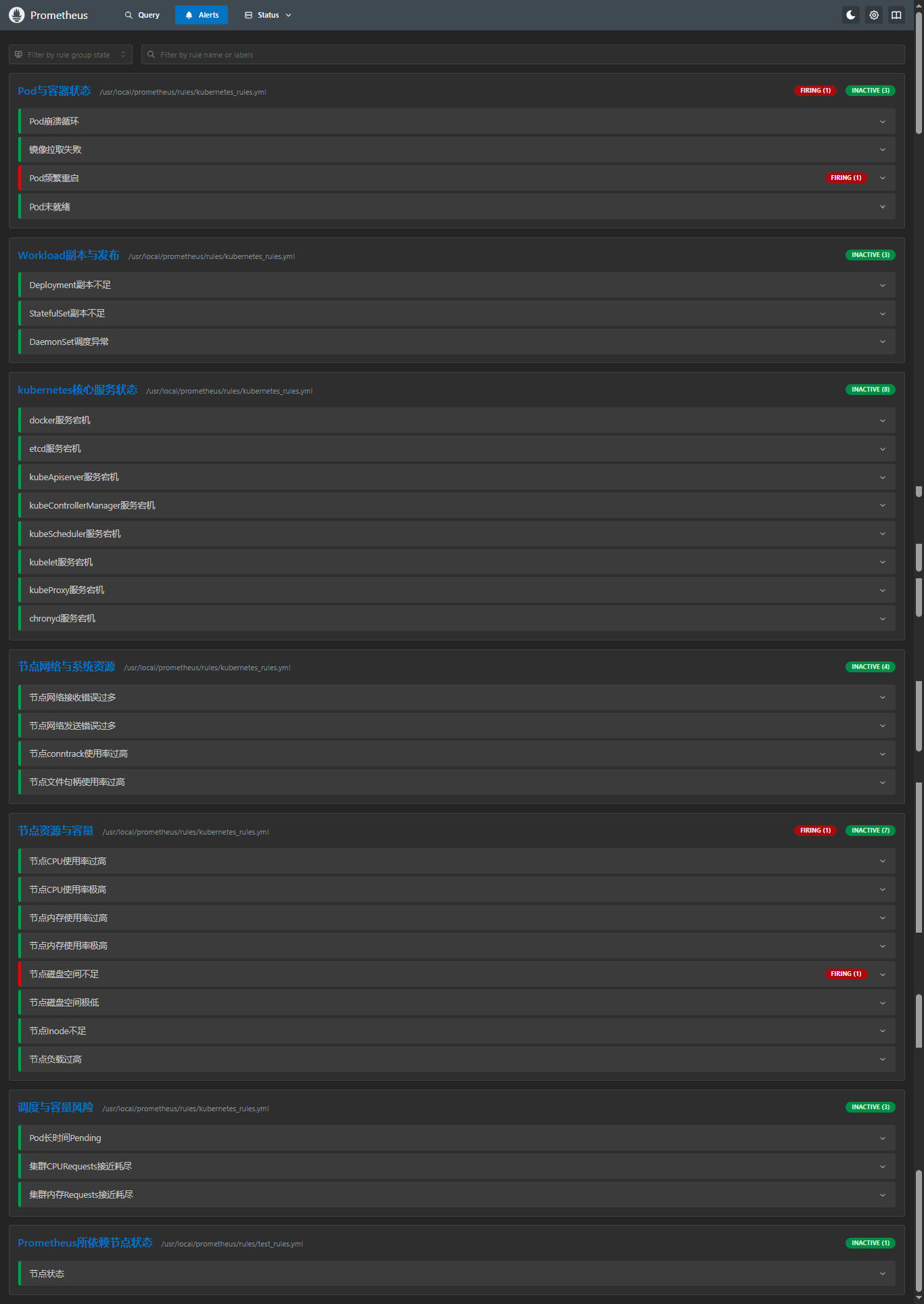Expand the 节点负载过高 rule
924x1304 pixels.
(x=457, y=1060)
